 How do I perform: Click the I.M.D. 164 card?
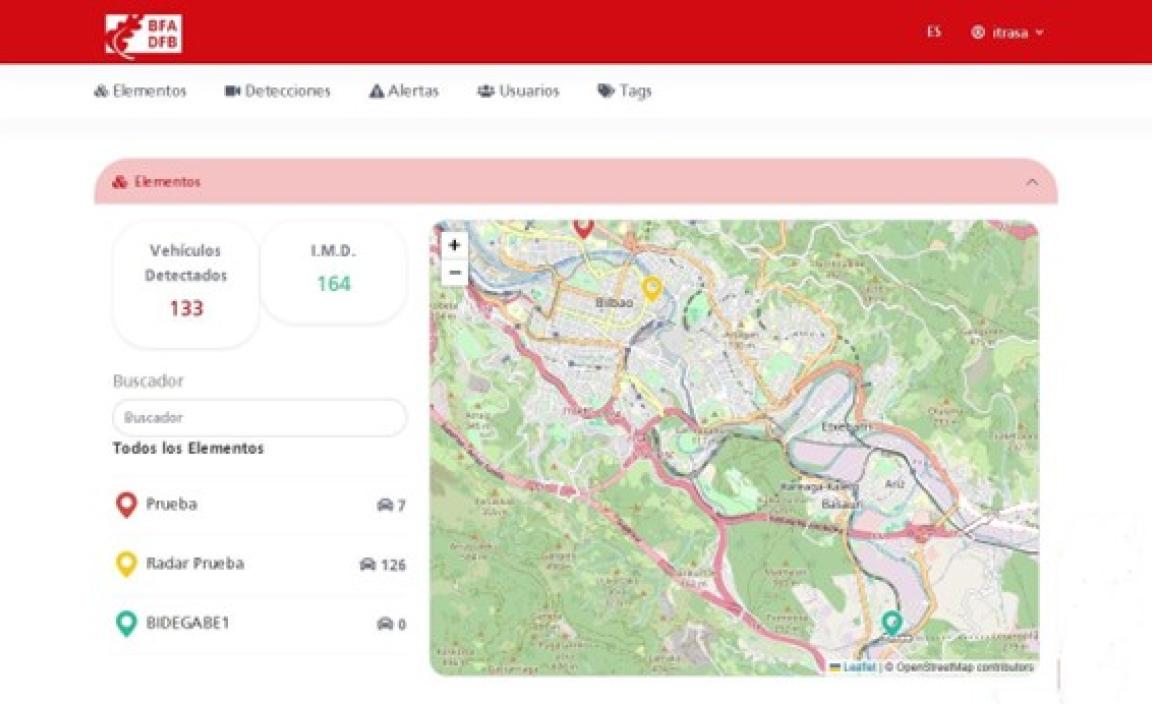click(334, 272)
